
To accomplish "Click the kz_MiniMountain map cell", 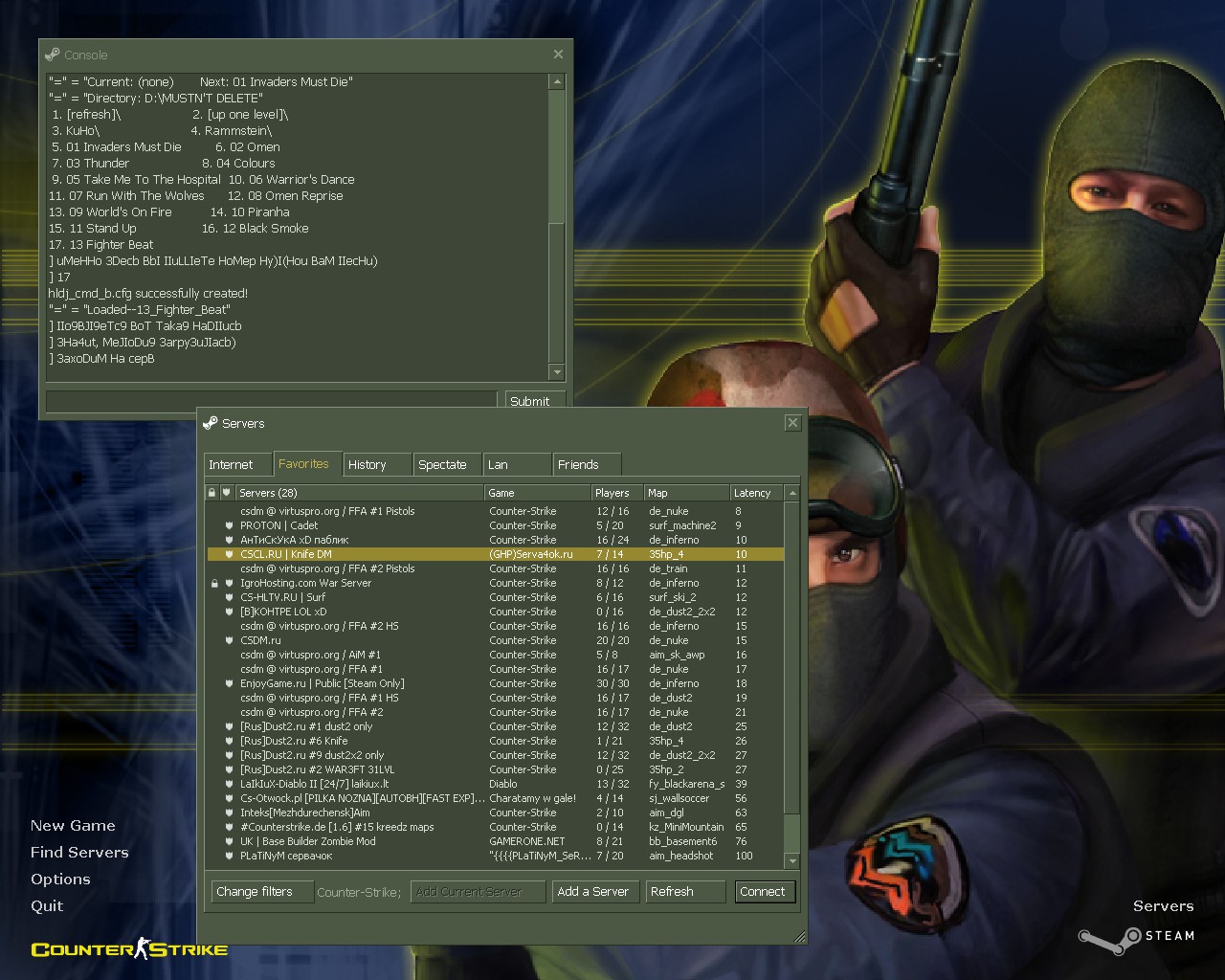I will [x=686, y=827].
